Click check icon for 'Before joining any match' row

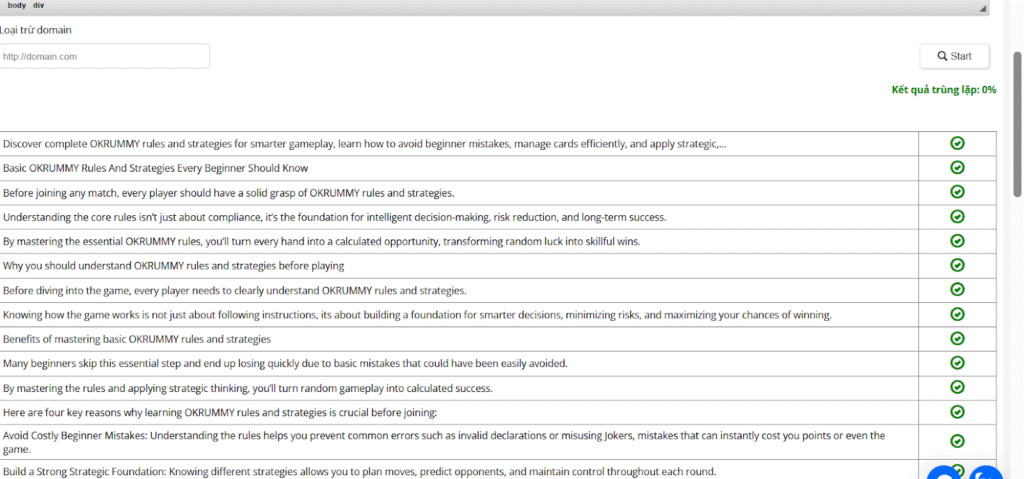coord(957,192)
